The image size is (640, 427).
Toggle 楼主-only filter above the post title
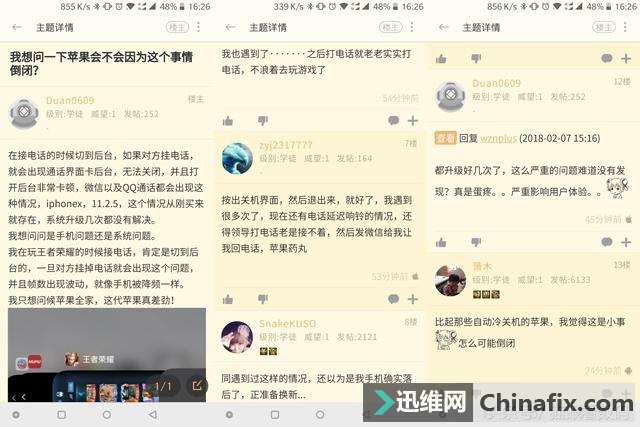point(177,27)
